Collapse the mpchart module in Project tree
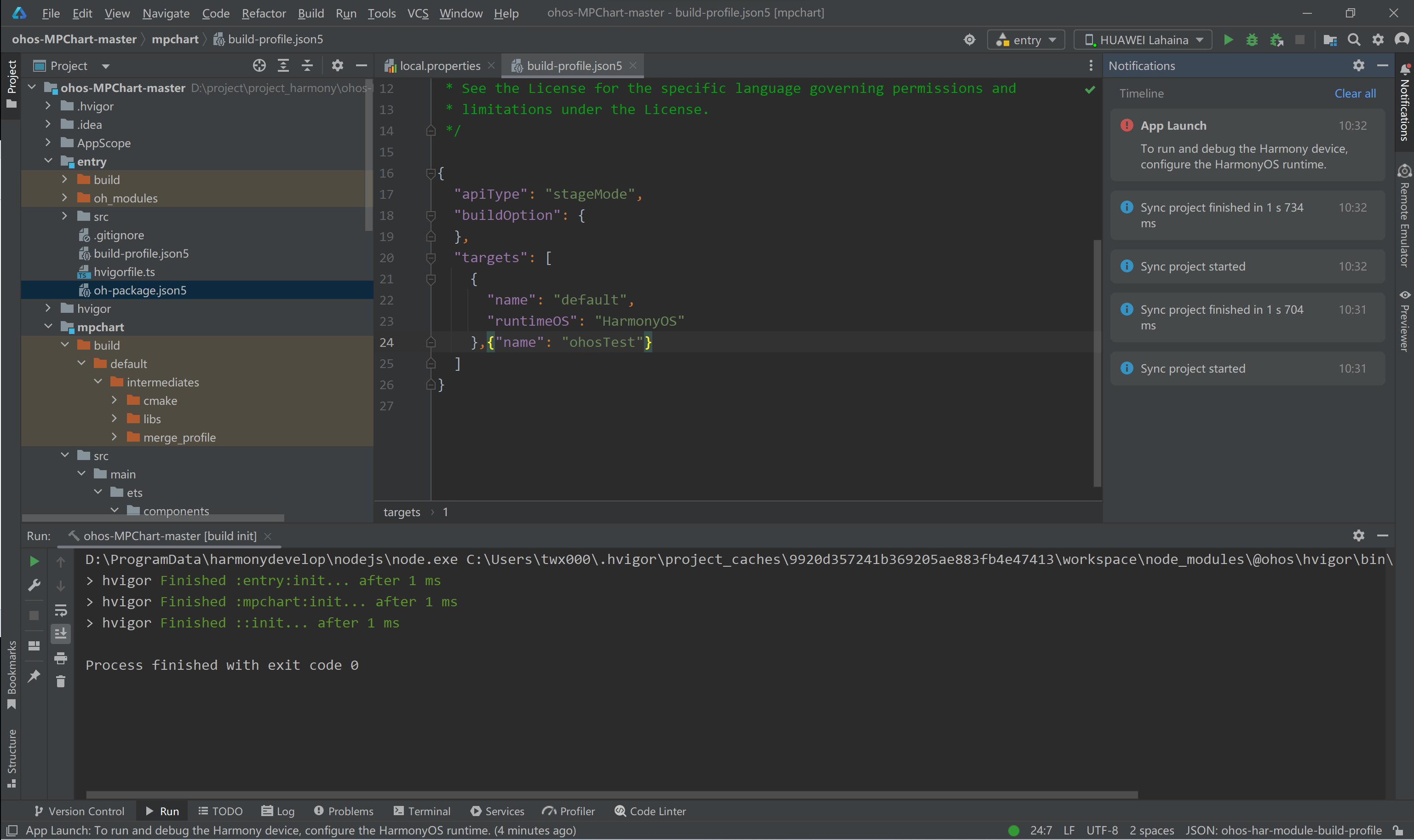Viewport: 1414px width, 840px height. click(49, 327)
